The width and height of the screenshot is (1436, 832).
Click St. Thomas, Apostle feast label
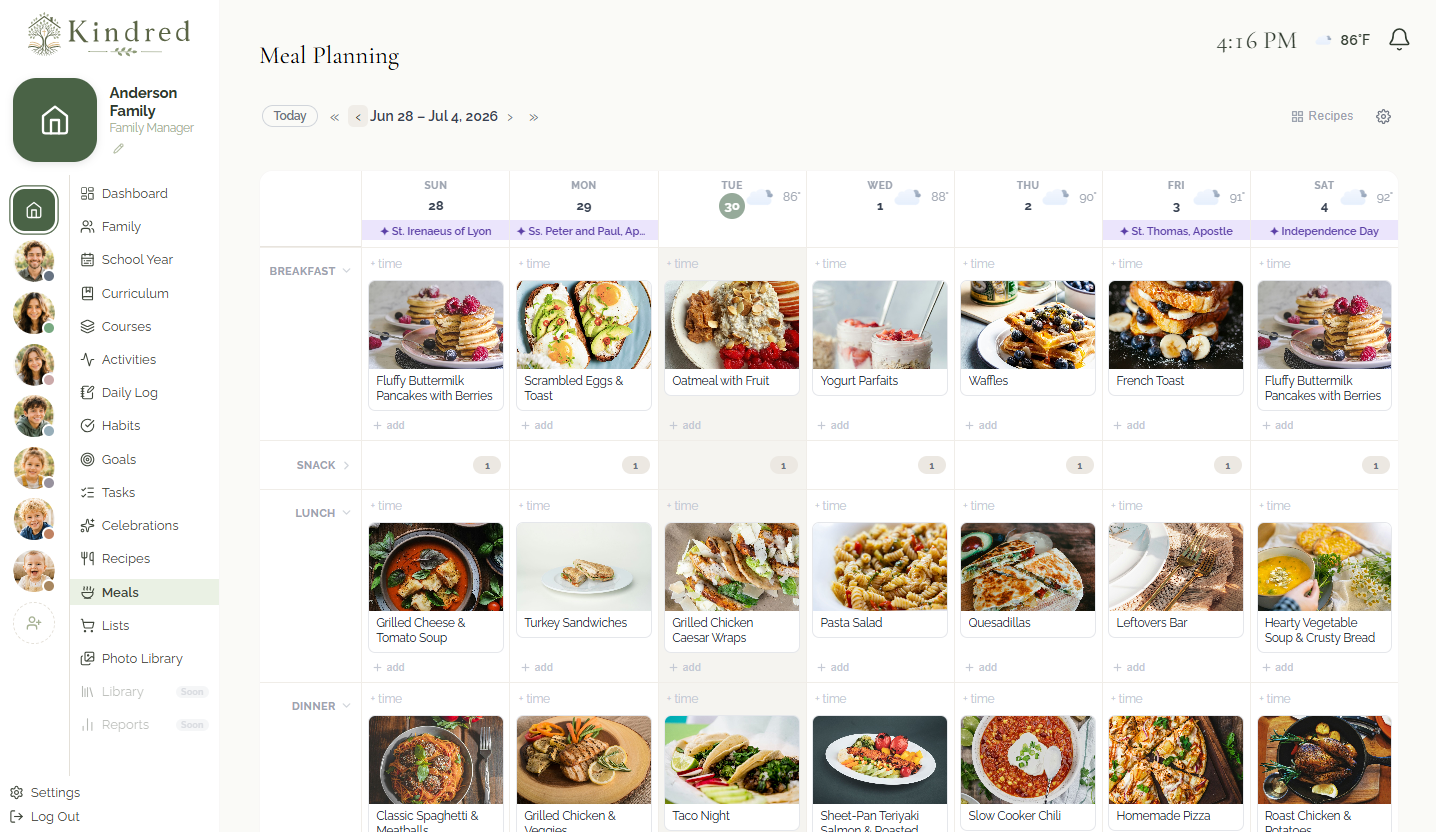pos(1176,231)
